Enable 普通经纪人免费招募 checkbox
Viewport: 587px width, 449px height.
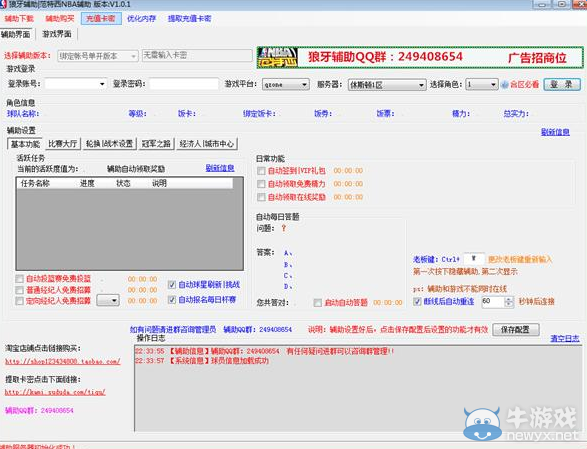pos(19,290)
